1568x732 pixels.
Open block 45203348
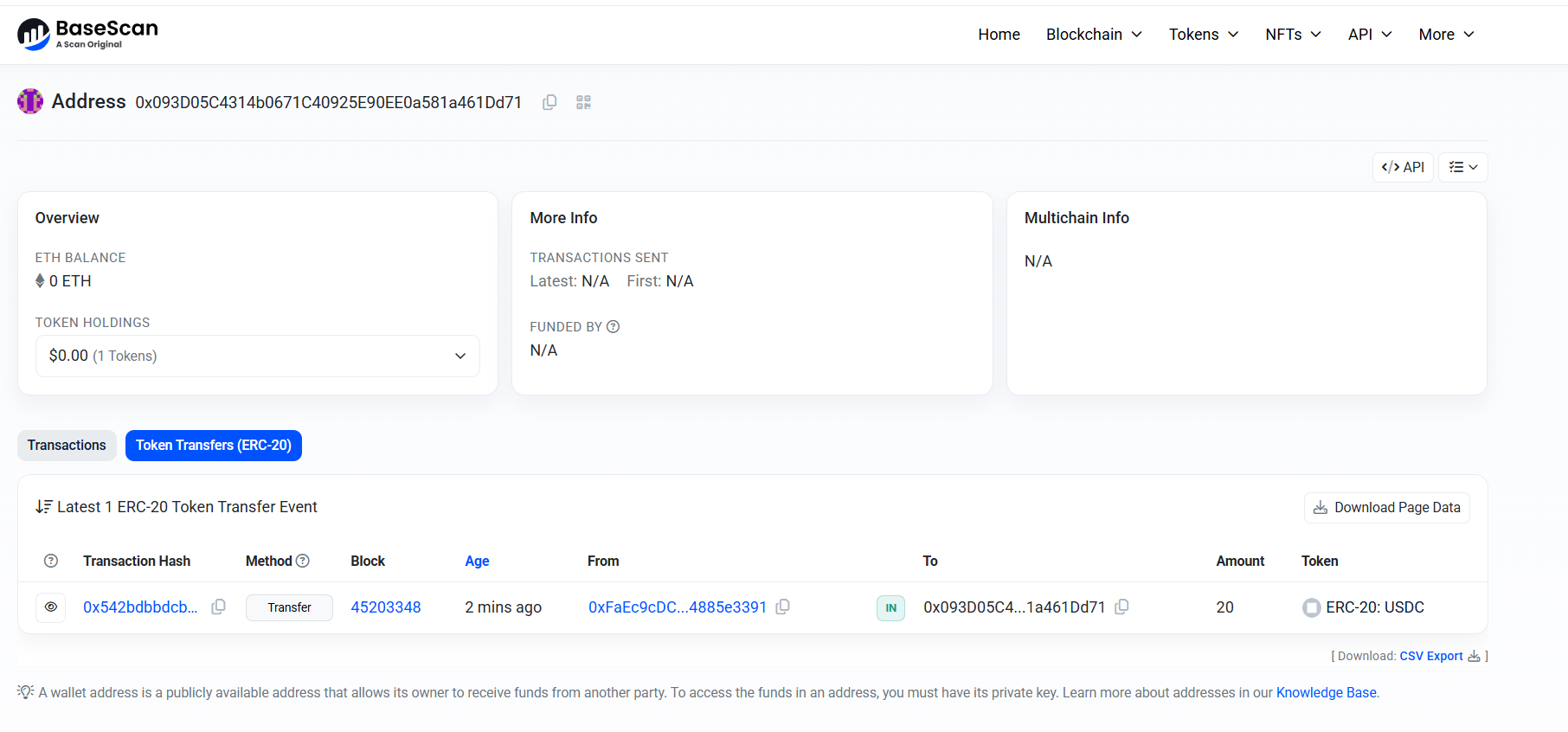click(x=386, y=607)
